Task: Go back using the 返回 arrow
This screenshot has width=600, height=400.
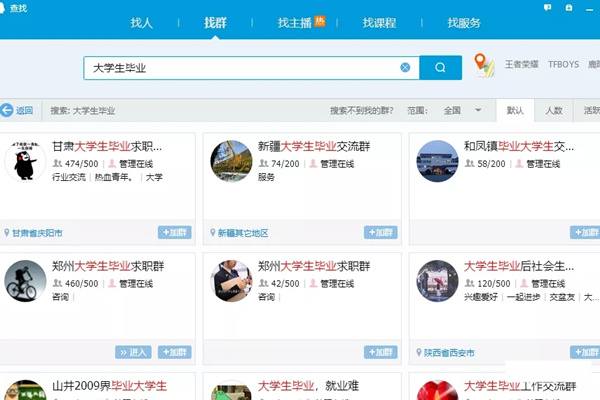Action: tap(17, 111)
